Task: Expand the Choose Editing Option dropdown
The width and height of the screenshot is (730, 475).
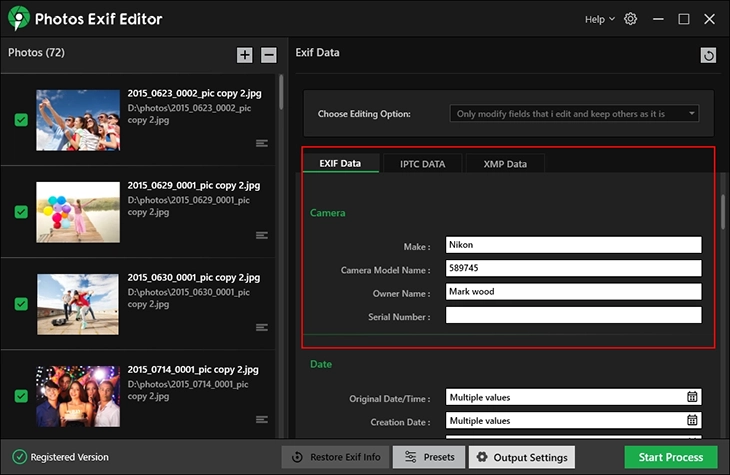Action: [x=574, y=114]
